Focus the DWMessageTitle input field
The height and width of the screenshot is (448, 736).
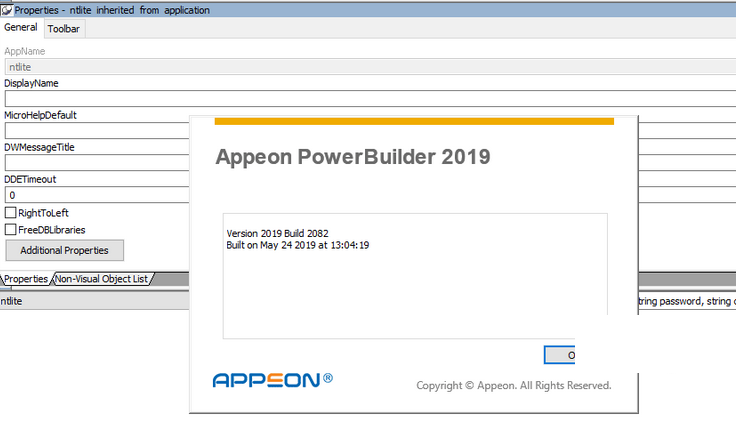(x=97, y=162)
